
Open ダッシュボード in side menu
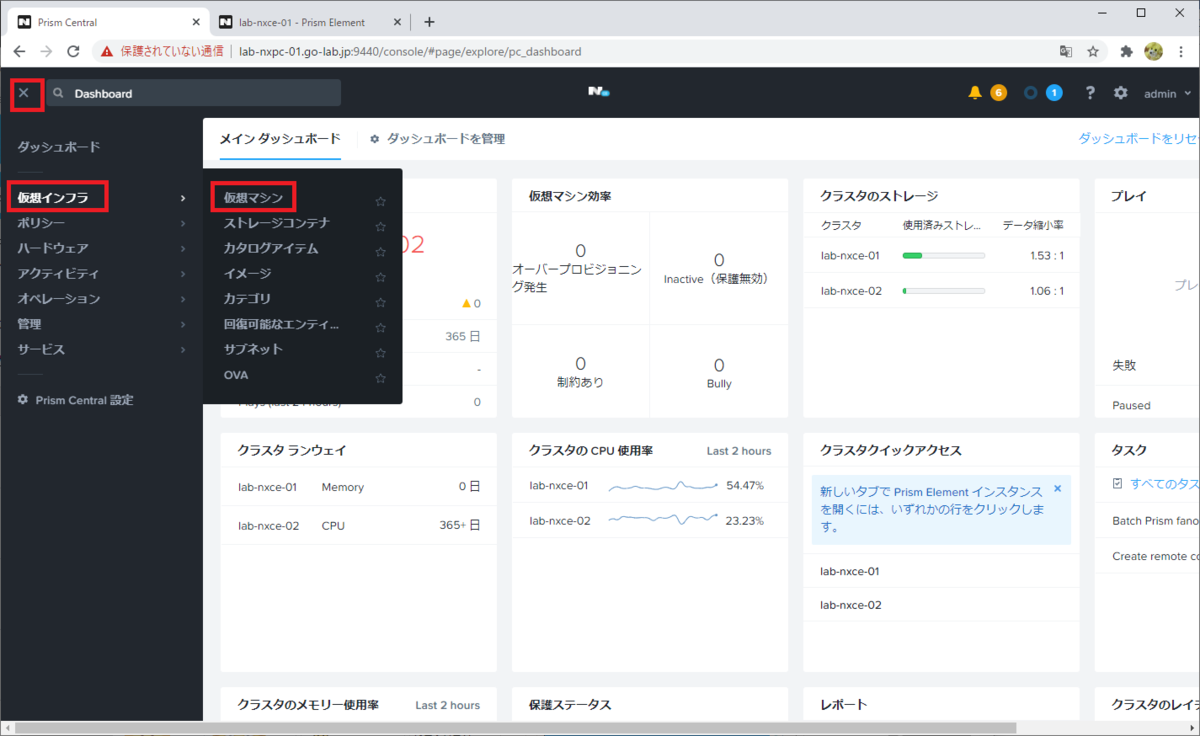59,147
